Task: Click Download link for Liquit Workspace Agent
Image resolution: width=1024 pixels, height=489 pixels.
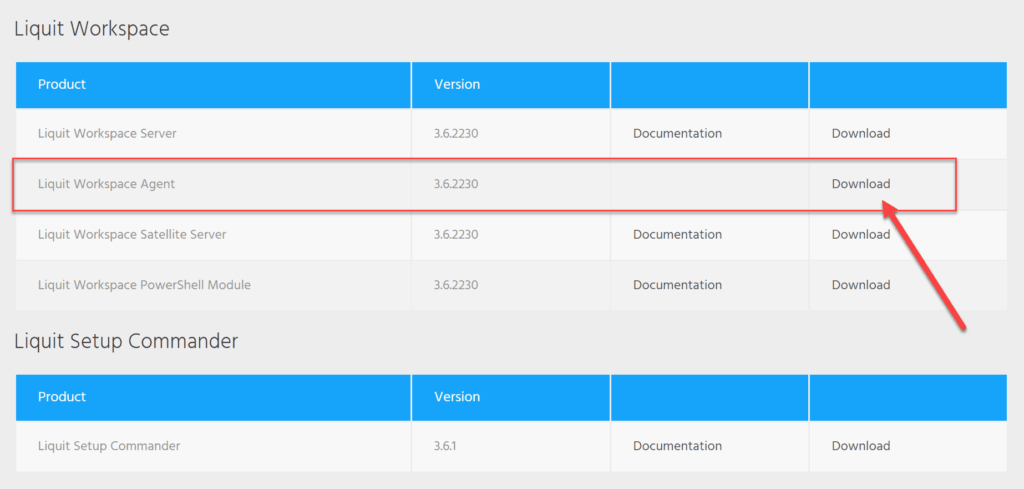Action: [860, 184]
